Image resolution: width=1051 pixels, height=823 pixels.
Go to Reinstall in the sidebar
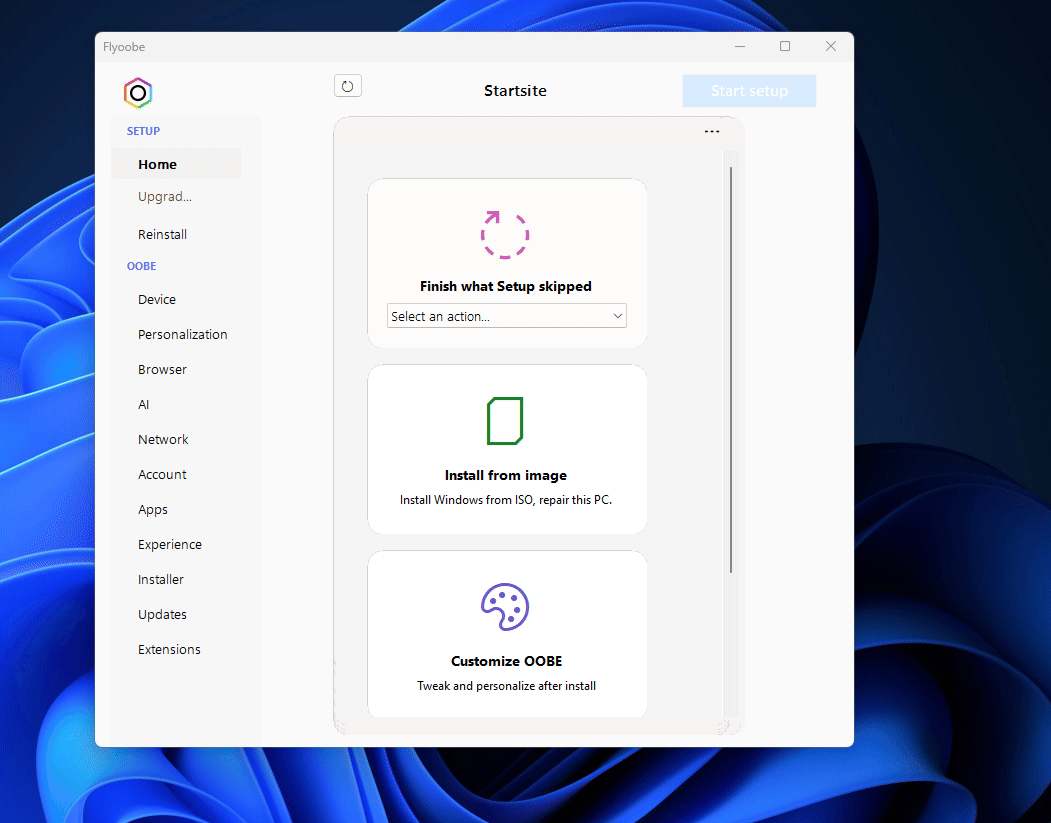click(x=163, y=234)
